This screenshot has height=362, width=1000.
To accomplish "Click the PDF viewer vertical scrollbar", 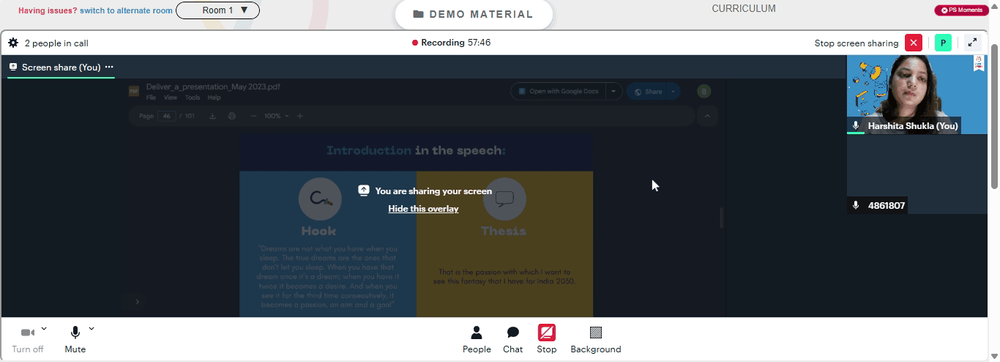I will click(722, 217).
